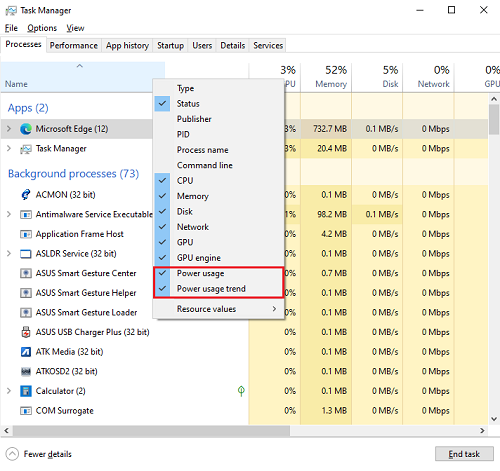Click the vertical scrollbar down arrow
500x471 pixels.
494,419
